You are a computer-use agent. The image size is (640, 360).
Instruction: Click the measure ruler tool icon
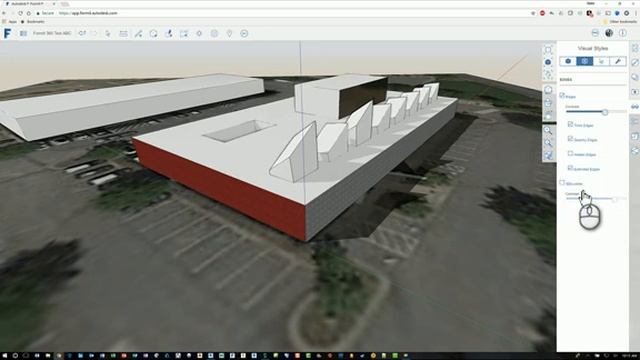click(123, 33)
